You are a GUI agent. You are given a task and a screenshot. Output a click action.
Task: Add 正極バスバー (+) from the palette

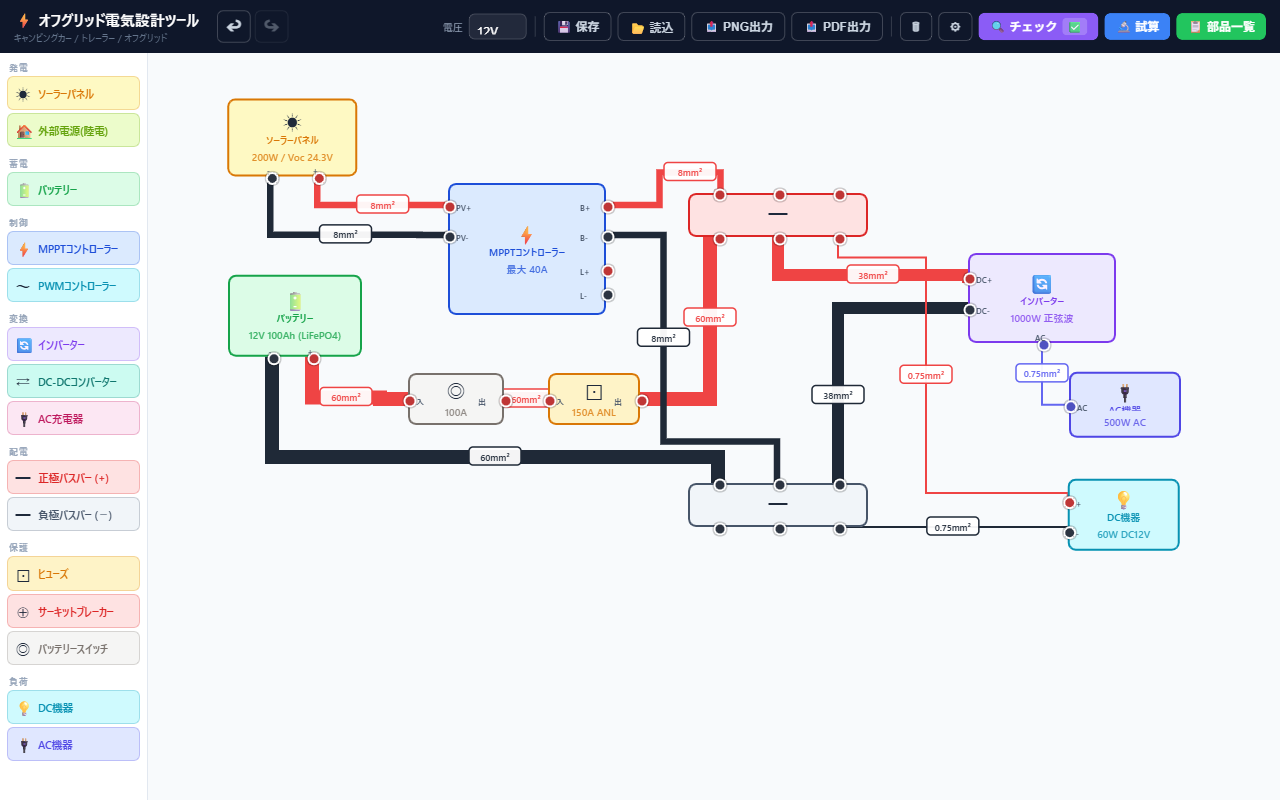pyautogui.click(x=73, y=477)
